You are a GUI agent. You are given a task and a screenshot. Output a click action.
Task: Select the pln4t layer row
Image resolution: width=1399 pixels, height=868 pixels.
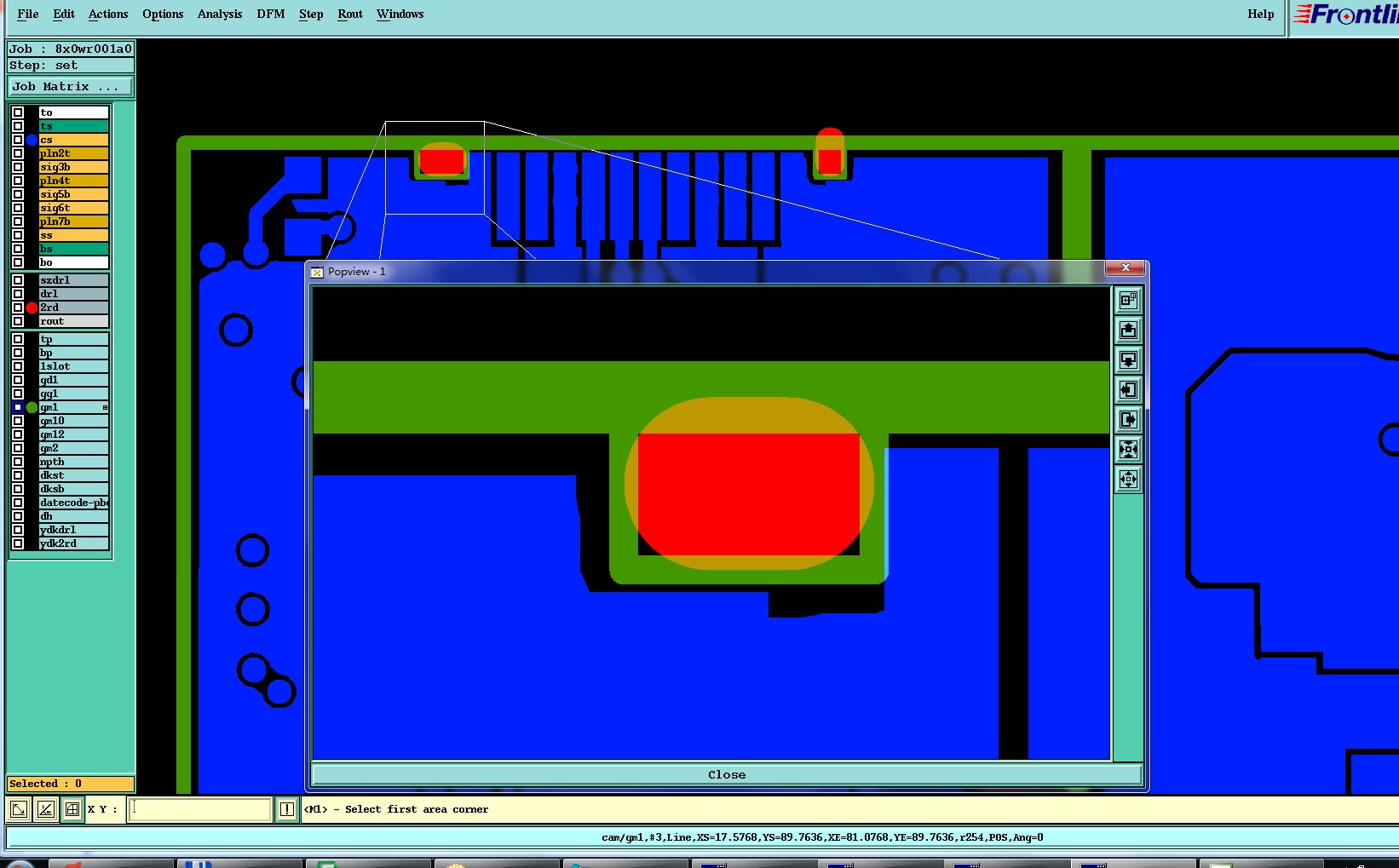(x=73, y=181)
